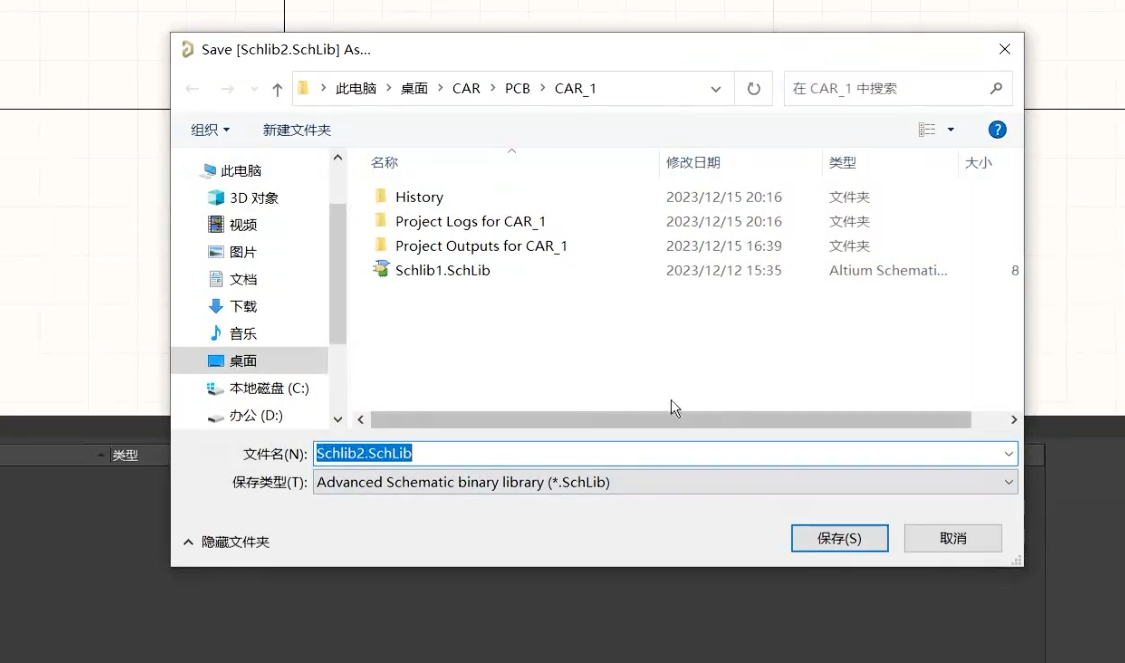The image size is (1125, 663).
Task: Select the History folder
Action: click(x=419, y=197)
